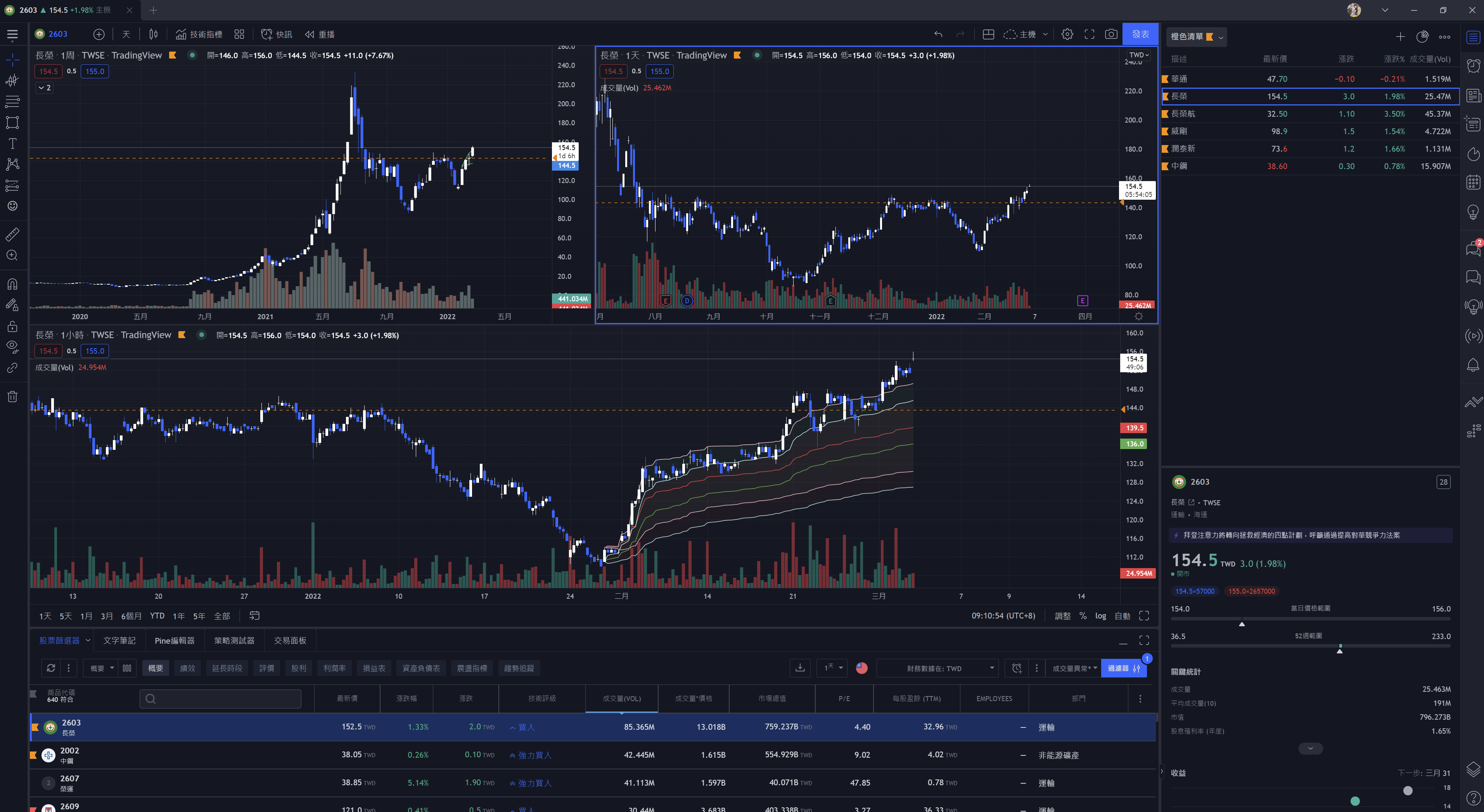
Task: Click the screener symbol search field
Action: click(x=221, y=698)
